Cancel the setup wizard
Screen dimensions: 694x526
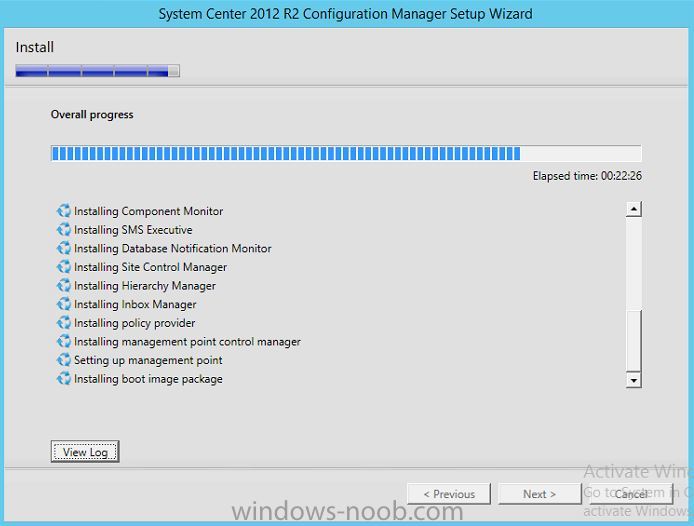631,494
